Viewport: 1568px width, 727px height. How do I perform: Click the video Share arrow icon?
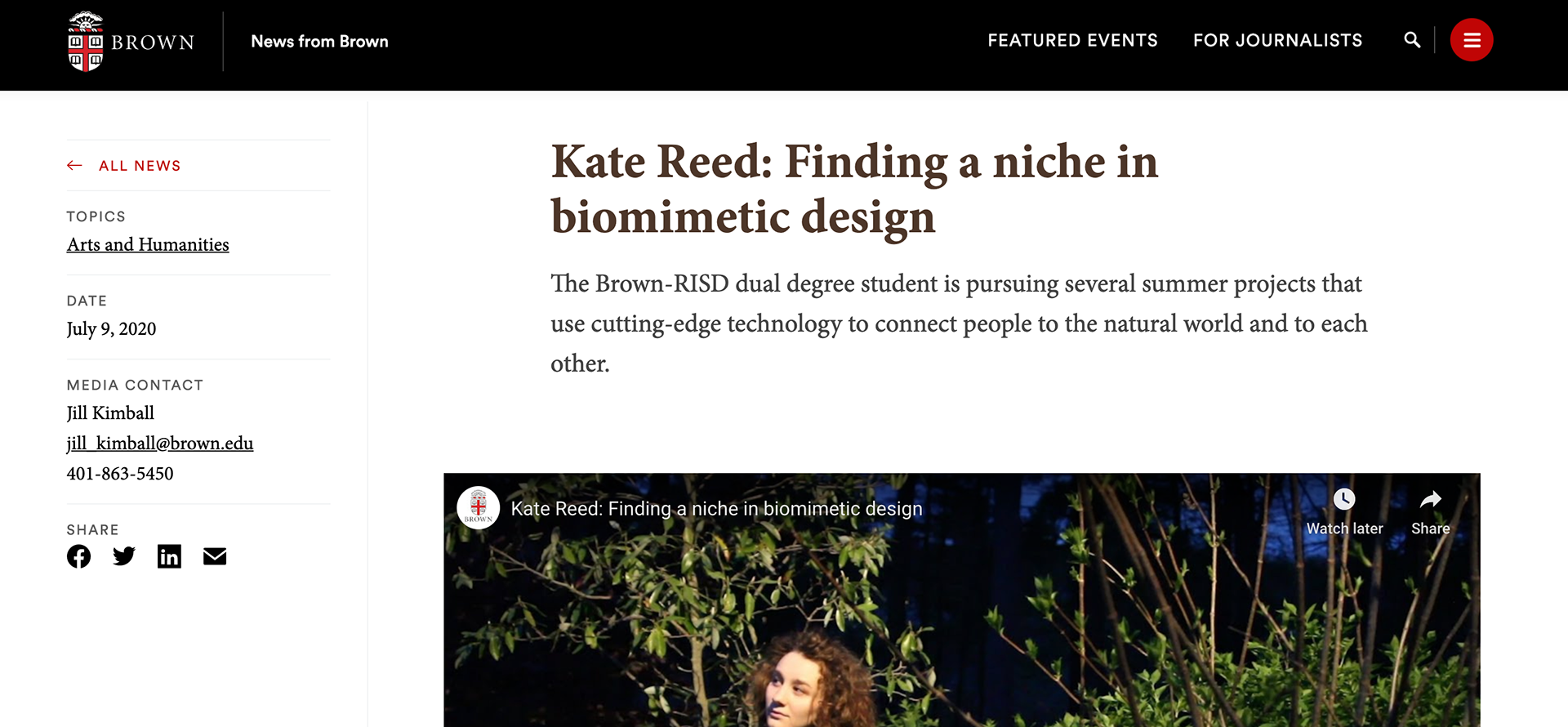click(x=1431, y=499)
